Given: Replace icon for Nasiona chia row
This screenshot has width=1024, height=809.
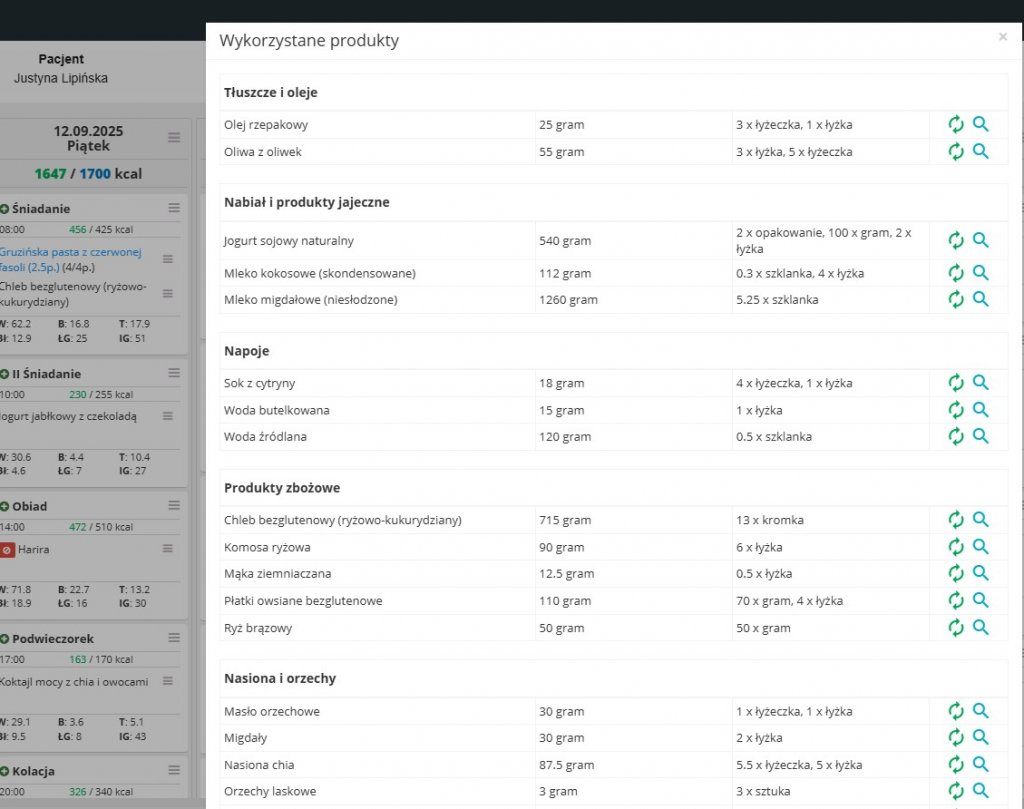Looking at the screenshot, I should pyautogui.click(x=956, y=764).
